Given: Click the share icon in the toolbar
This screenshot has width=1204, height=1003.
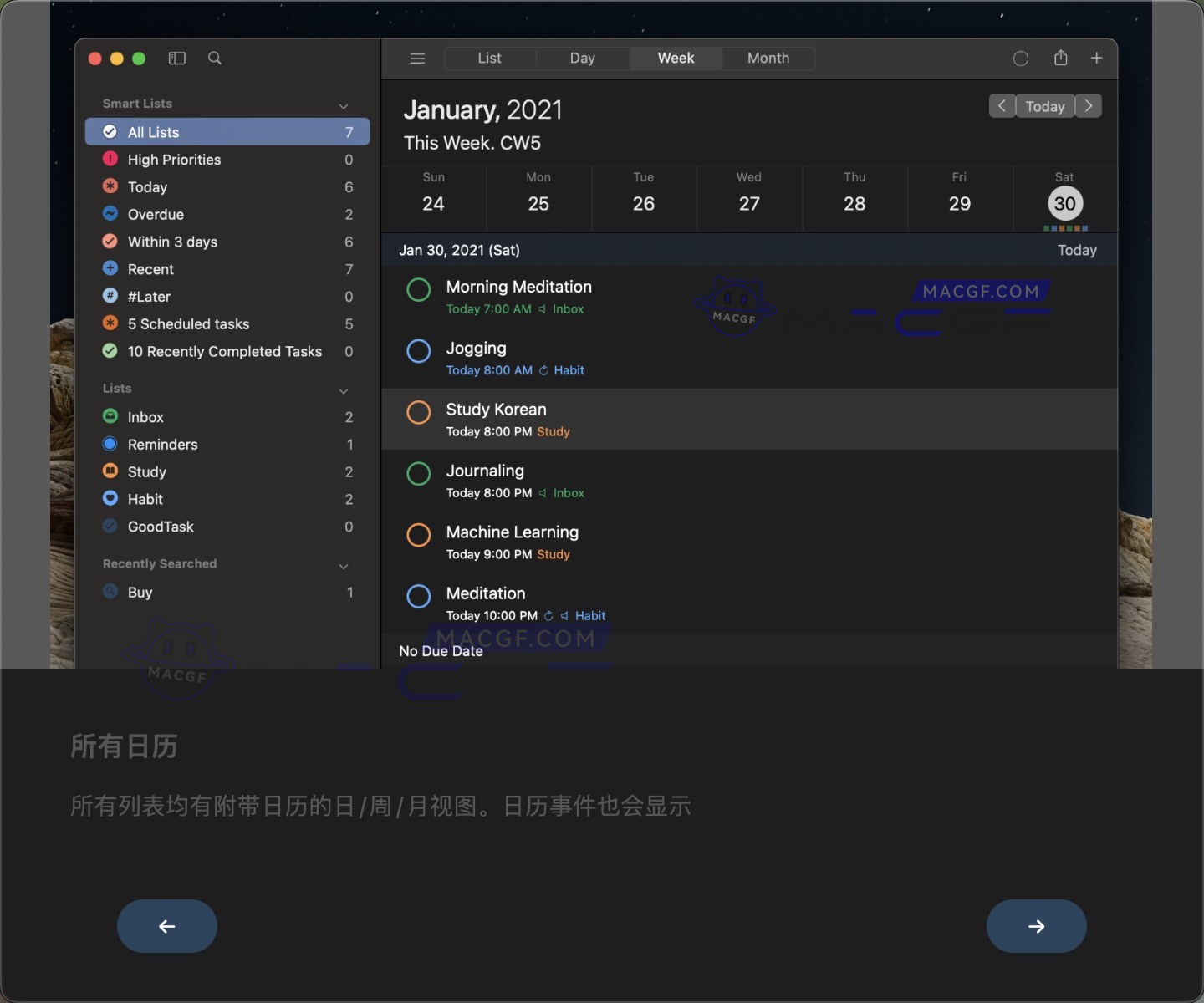Looking at the screenshot, I should (1061, 59).
